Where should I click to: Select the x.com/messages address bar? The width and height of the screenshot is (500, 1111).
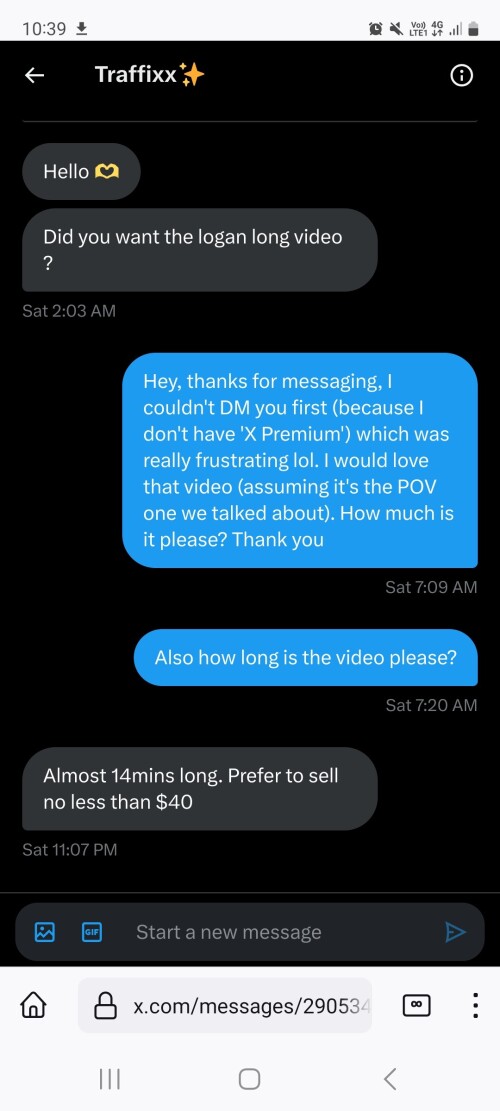(225, 1005)
